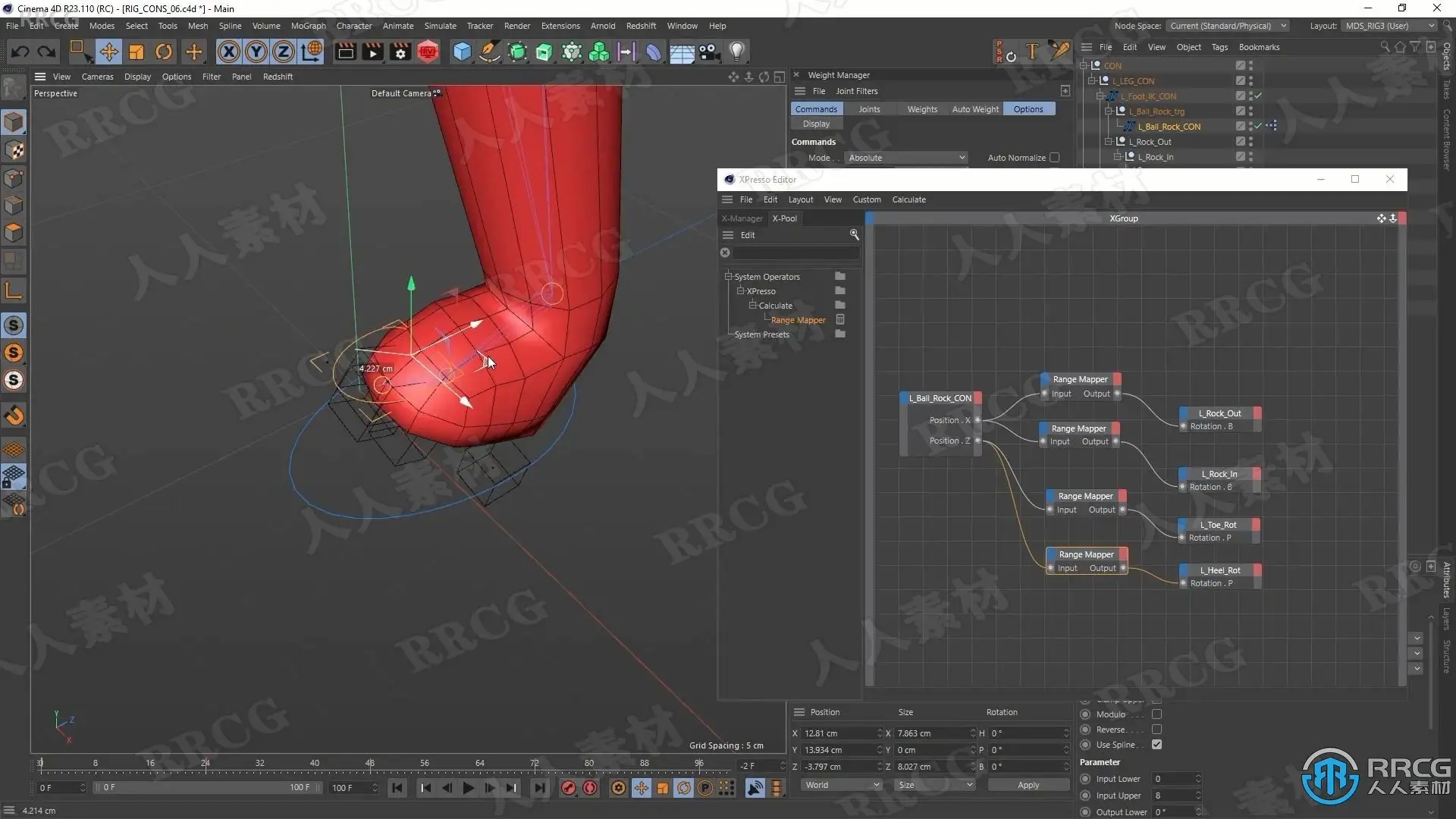Open the Mode Absolute dropdown
Image resolution: width=1456 pixels, height=819 pixels.
(x=906, y=158)
